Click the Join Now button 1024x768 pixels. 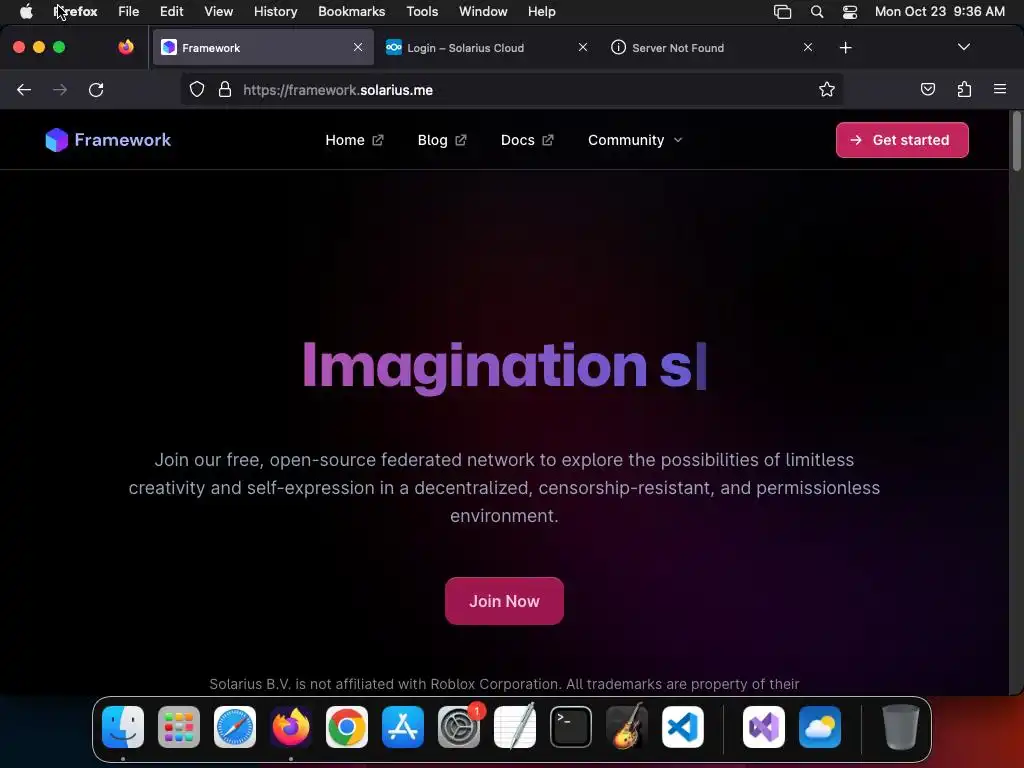point(504,601)
